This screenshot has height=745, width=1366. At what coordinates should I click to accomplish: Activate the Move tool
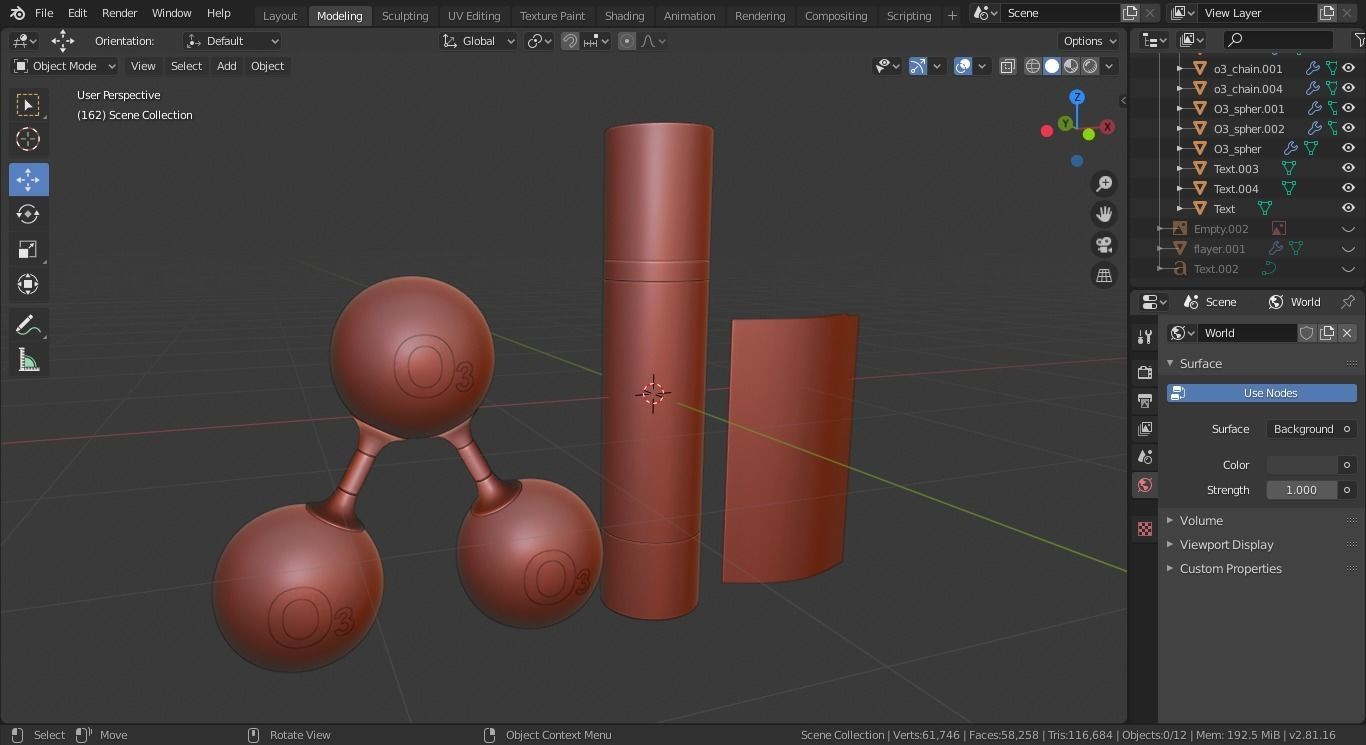[28, 180]
